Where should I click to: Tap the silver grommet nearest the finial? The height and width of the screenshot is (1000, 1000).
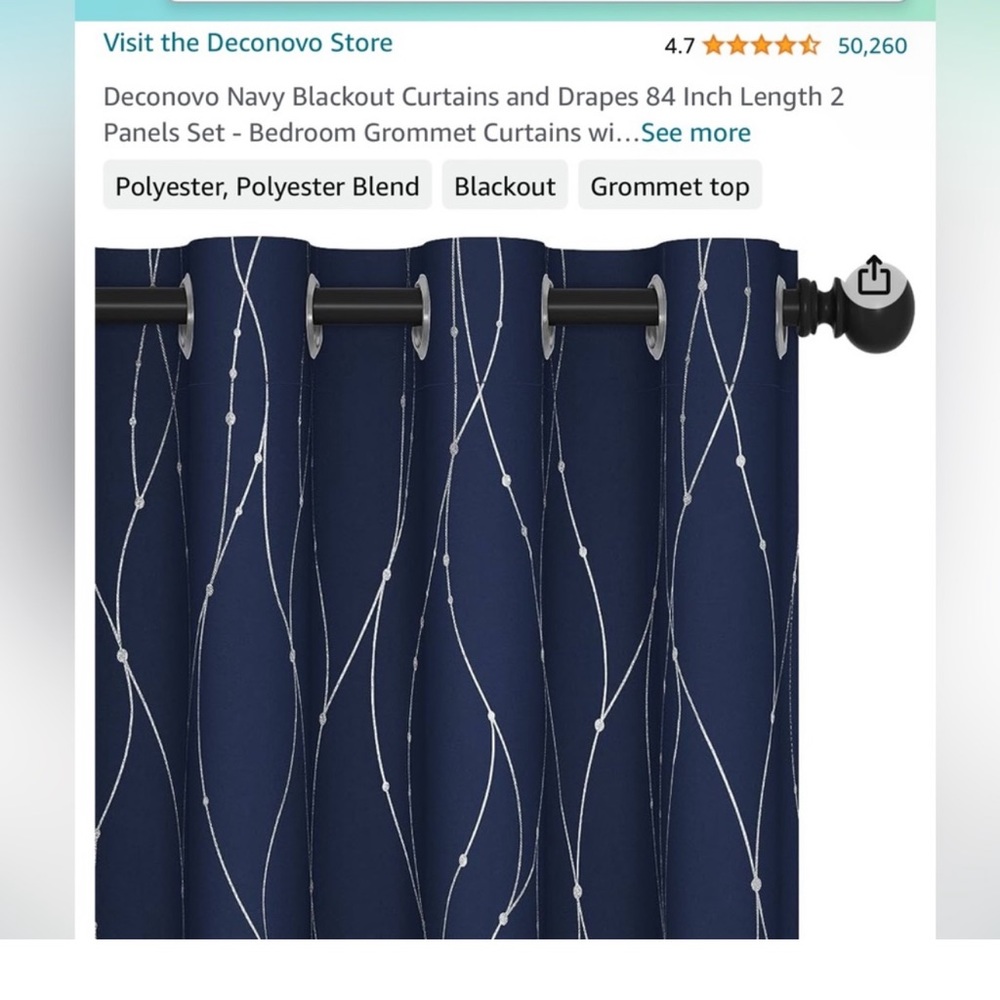click(781, 317)
